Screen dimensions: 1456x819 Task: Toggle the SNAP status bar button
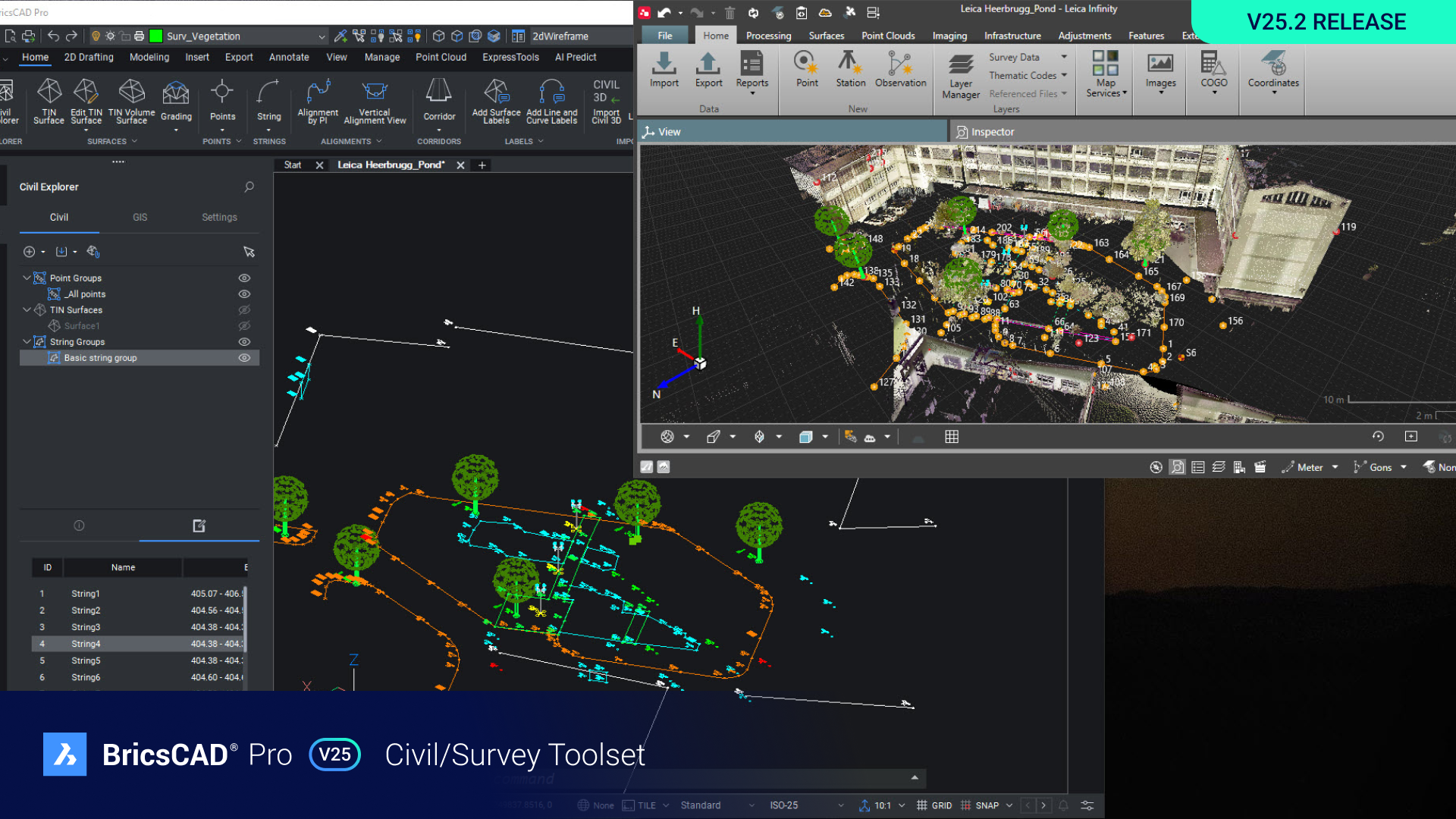pyautogui.click(x=987, y=805)
